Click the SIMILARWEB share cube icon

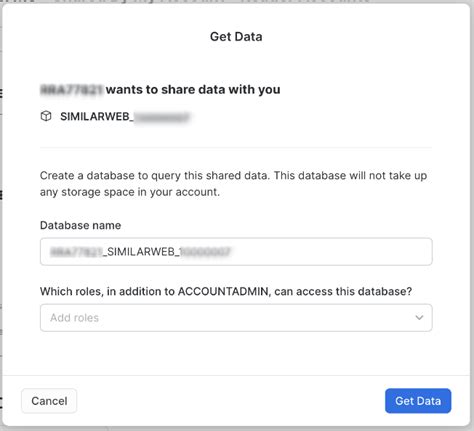pos(46,116)
